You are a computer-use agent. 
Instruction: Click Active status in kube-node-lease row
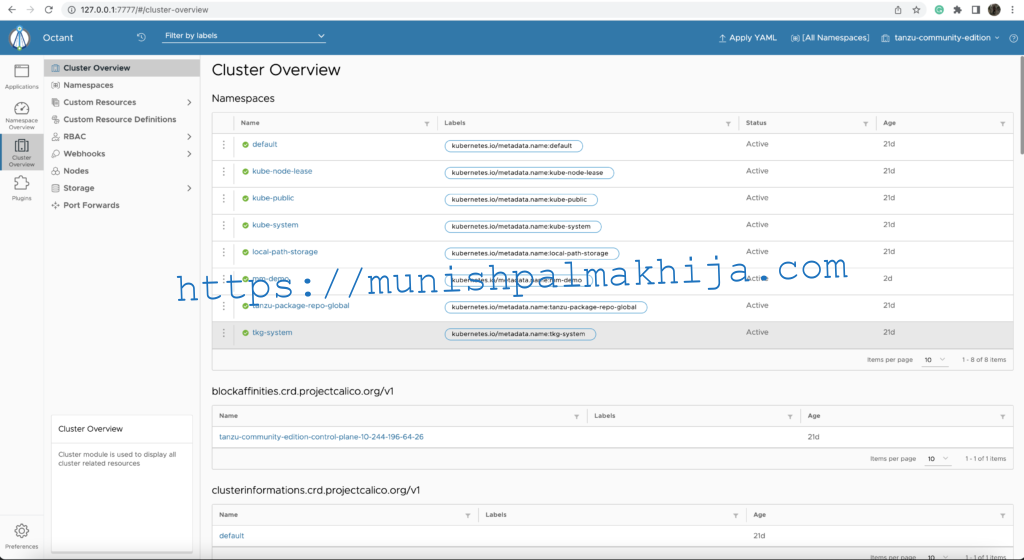click(757, 171)
